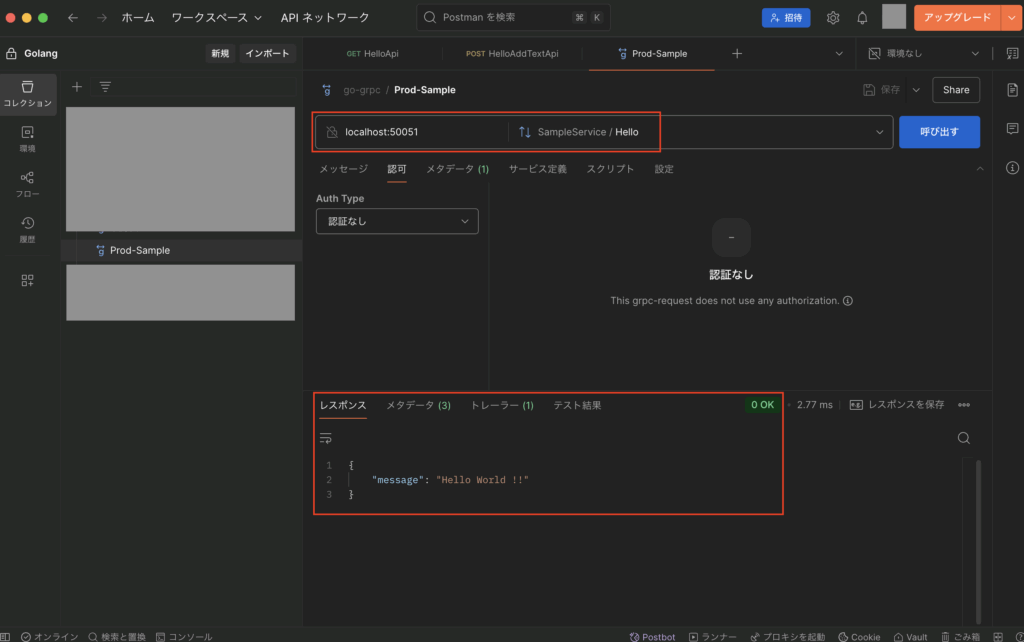This screenshot has width=1024, height=642.
Task: Open API Network in top bar
Action: click(325, 18)
